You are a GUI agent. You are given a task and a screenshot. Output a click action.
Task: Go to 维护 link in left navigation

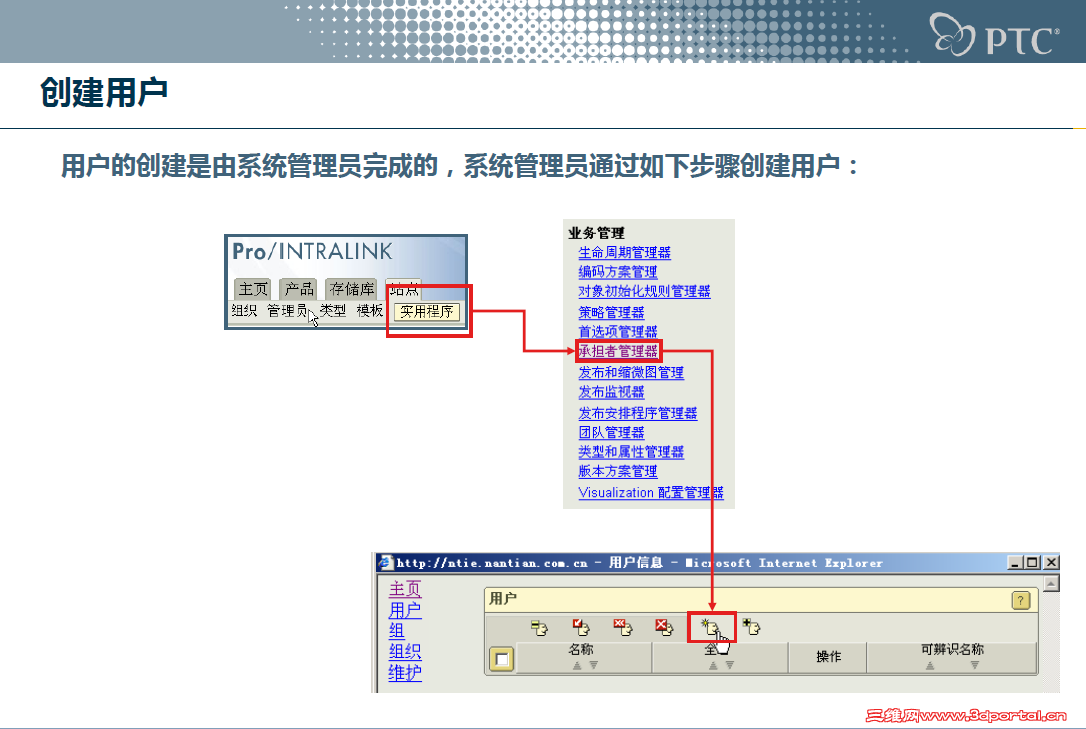coord(404,672)
